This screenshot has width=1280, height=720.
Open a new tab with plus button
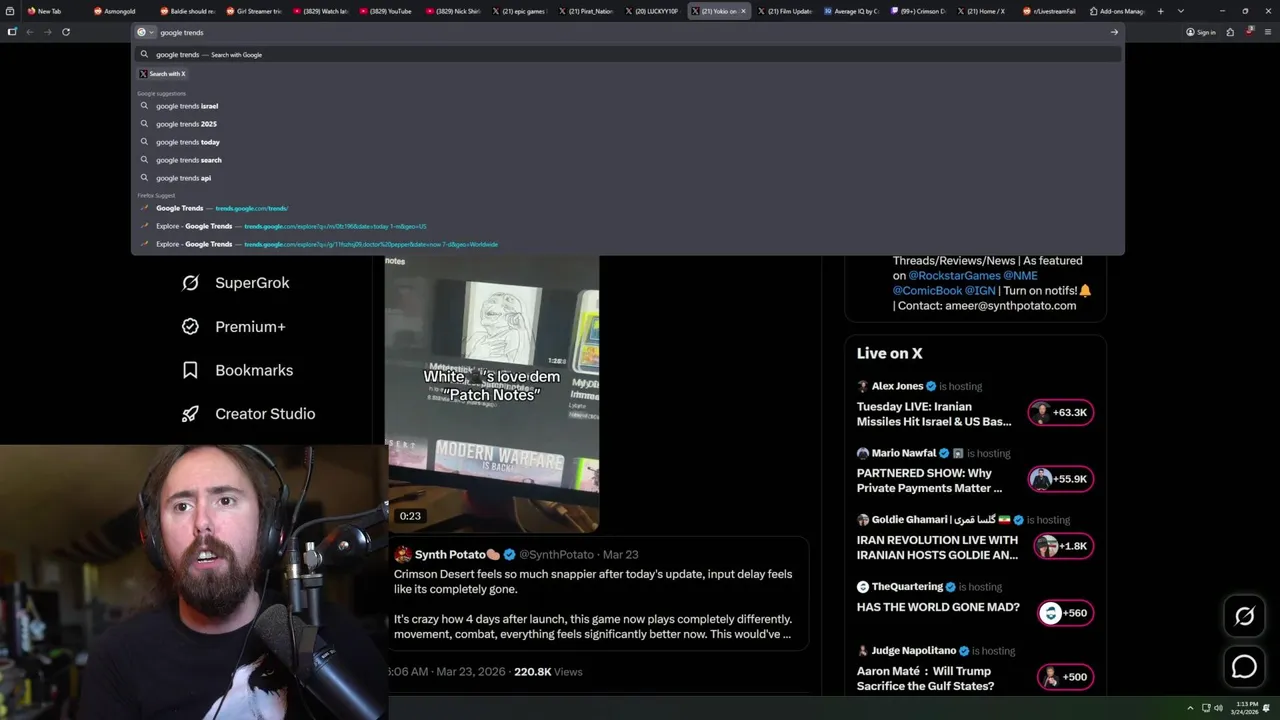[x=1160, y=11]
